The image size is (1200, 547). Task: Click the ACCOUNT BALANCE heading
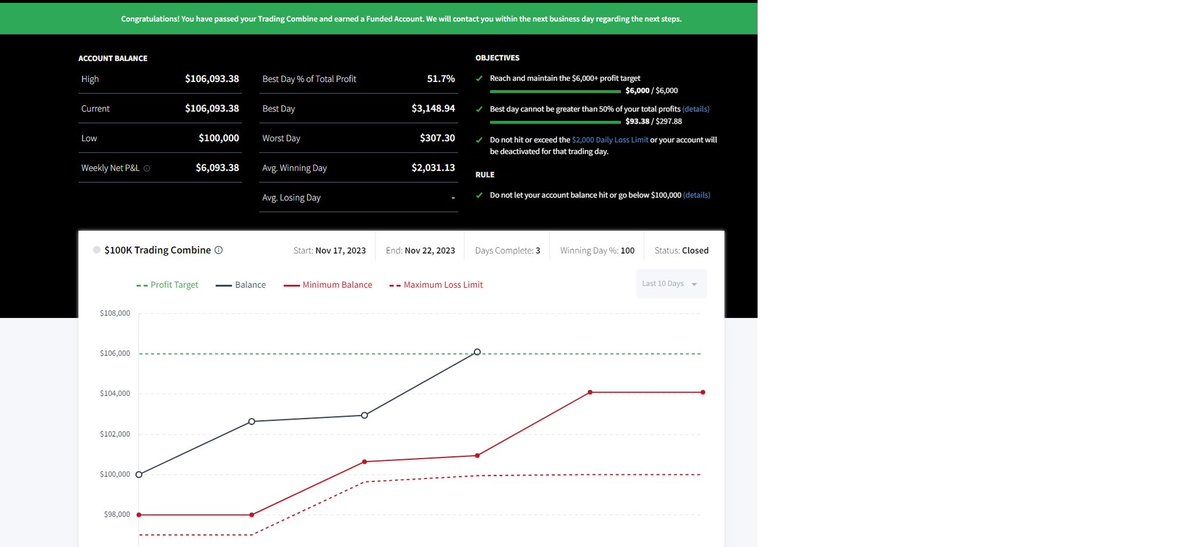(x=113, y=58)
